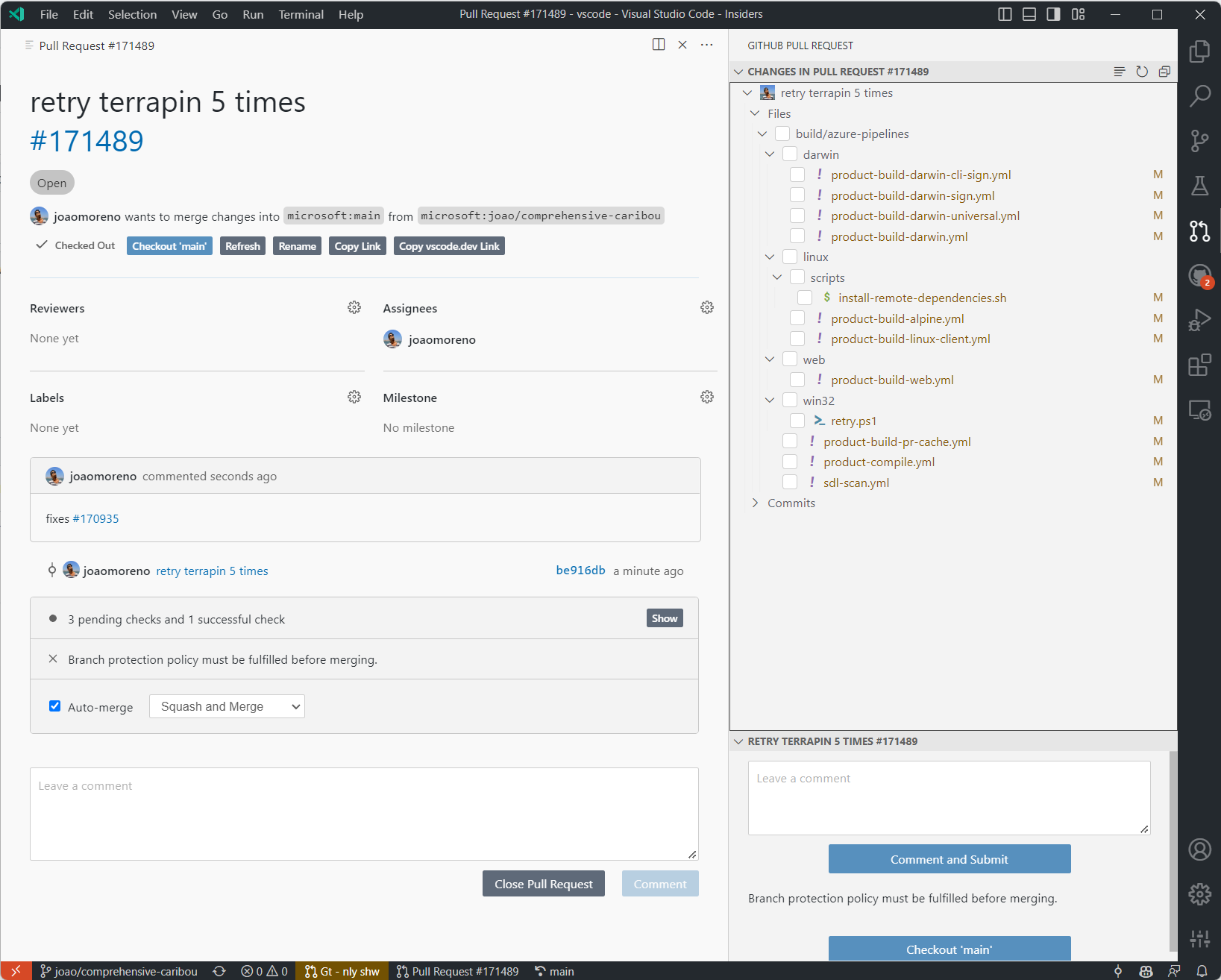Disable Auto-merge
Viewport: 1221px width, 980px height.
pos(54,706)
